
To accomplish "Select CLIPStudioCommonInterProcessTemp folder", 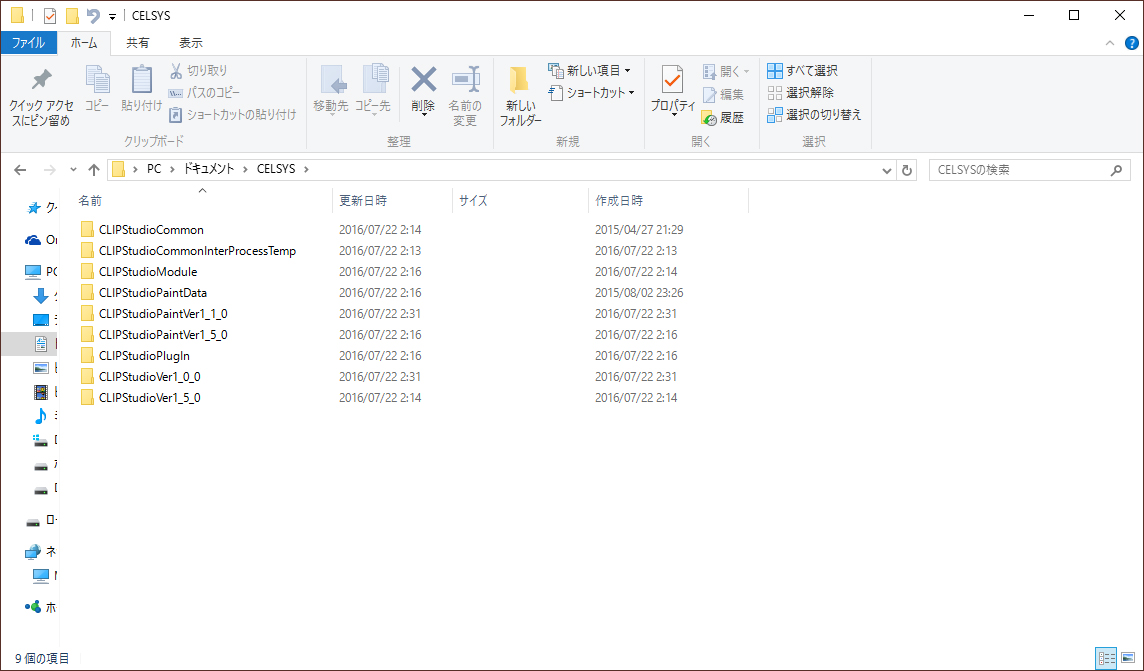I will 197,251.
